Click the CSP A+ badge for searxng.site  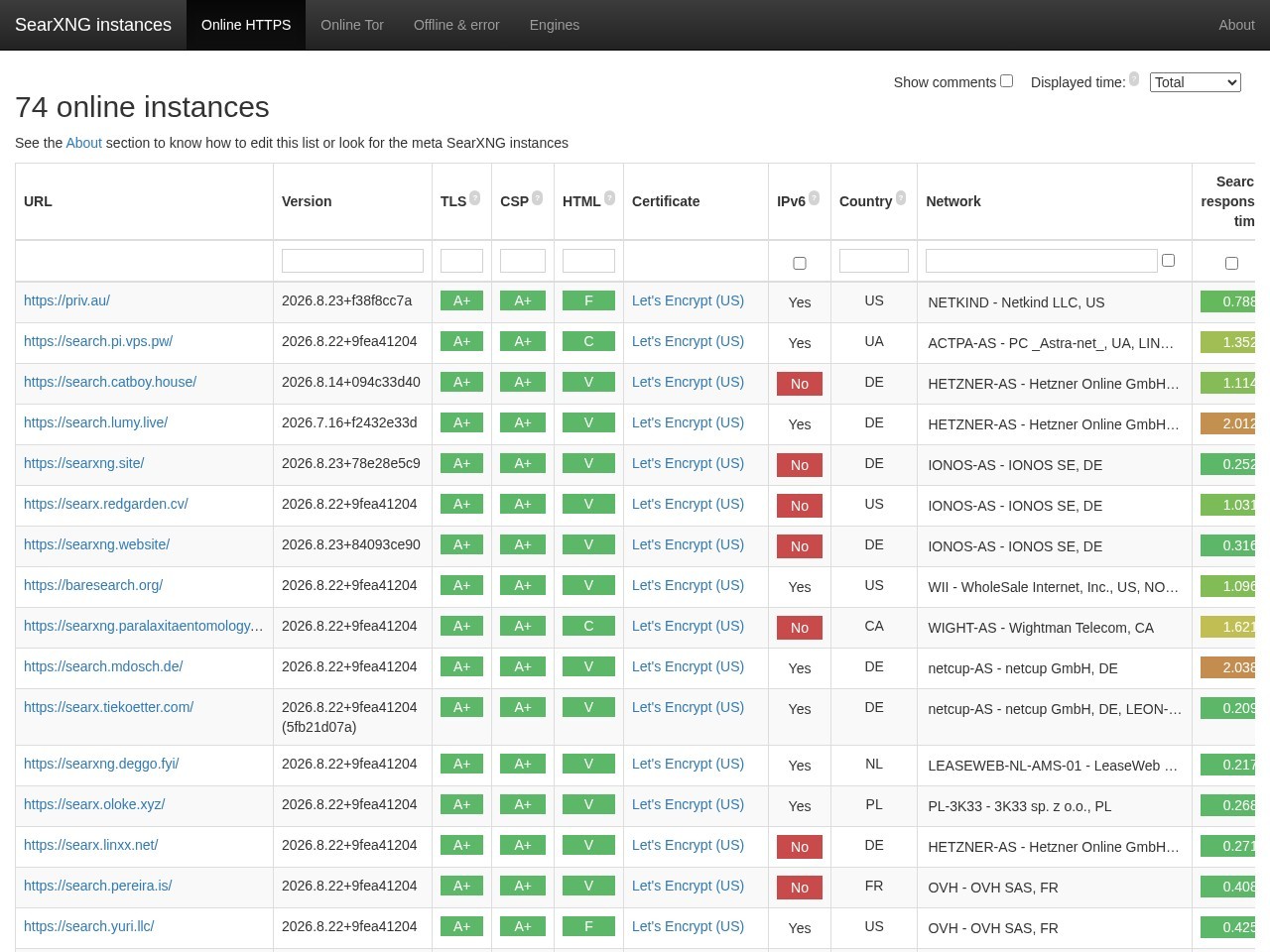pos(523,463)
